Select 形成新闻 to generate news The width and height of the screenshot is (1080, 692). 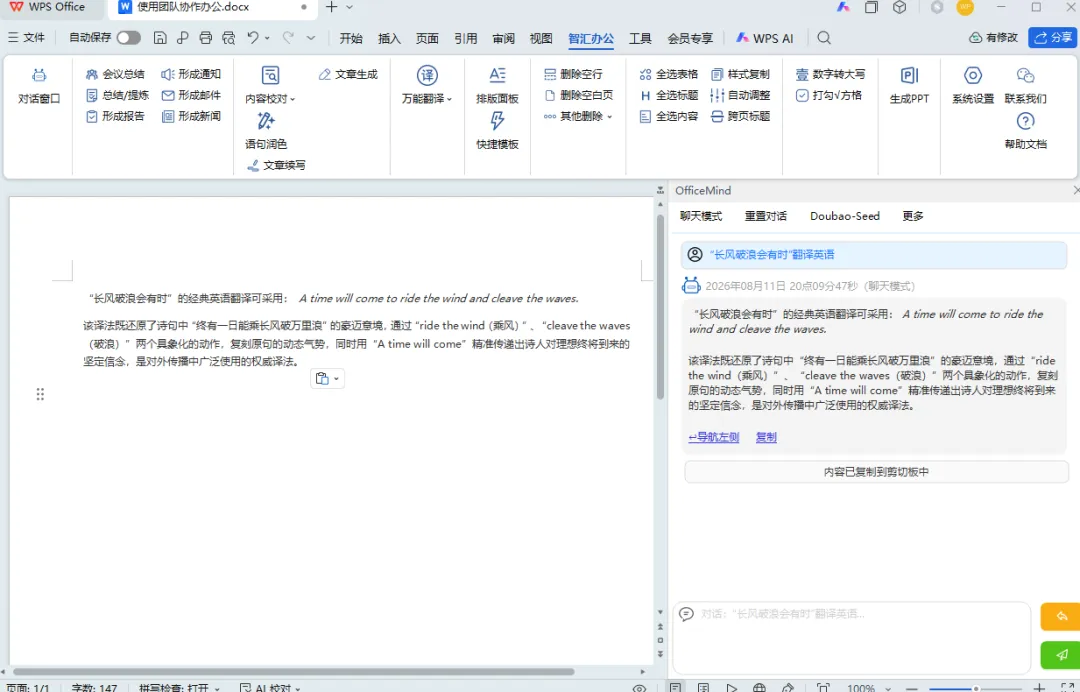coord(191,116)
